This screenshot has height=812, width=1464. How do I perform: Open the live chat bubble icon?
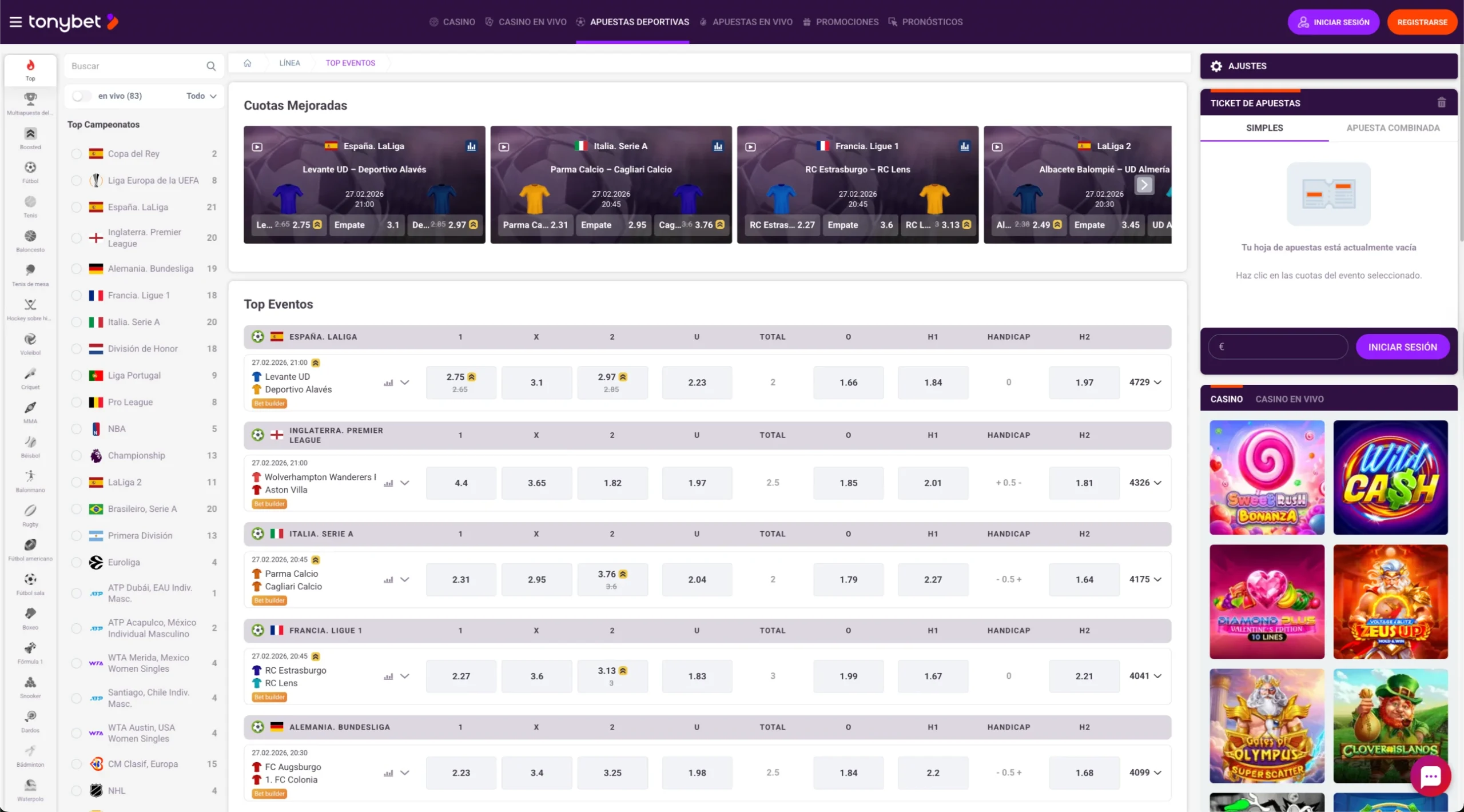tap(1430, 776)
